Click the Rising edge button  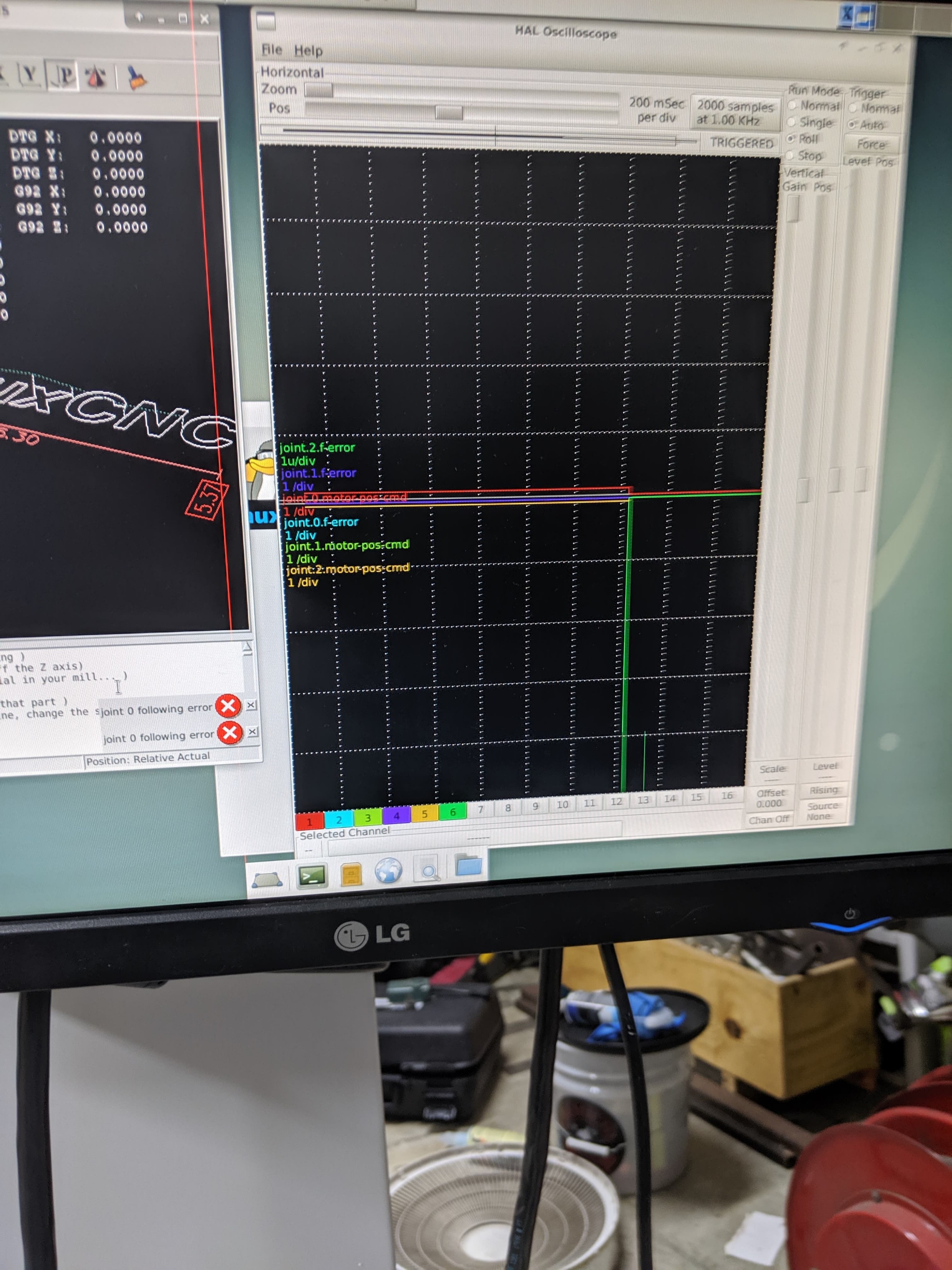[x=823, y=790]
